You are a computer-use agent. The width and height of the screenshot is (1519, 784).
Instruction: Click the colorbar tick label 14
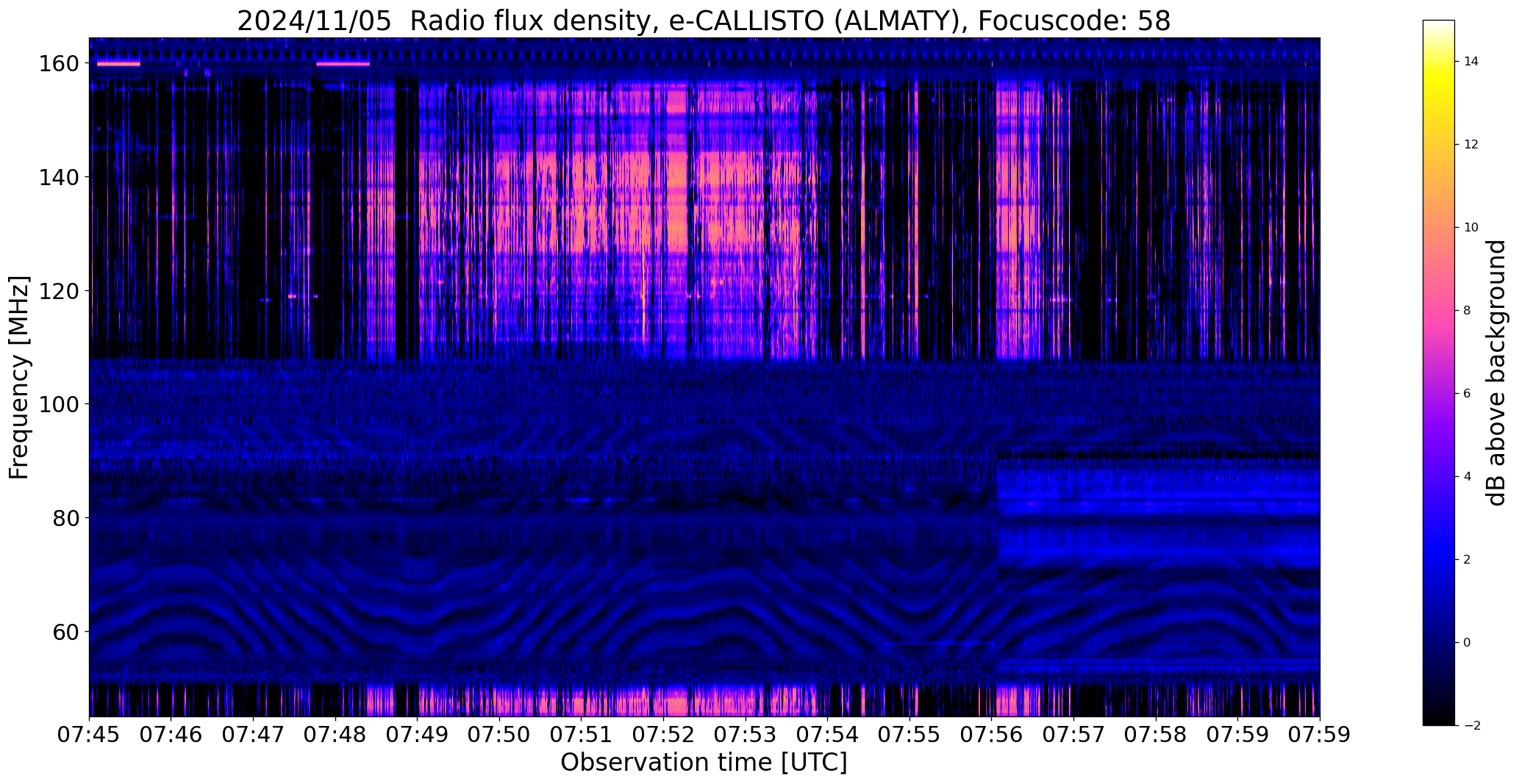click(x=1471, y=62)
